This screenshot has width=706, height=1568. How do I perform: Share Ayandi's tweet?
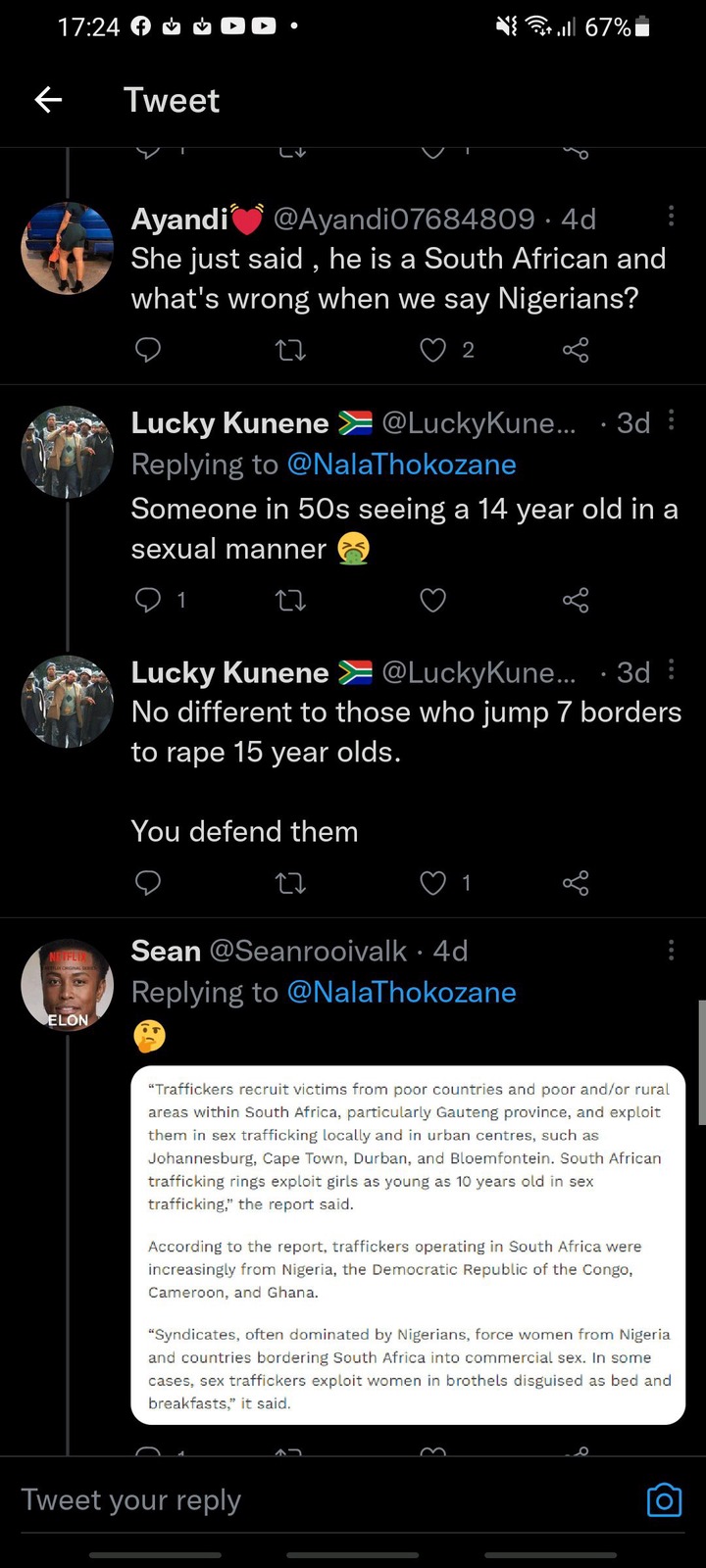(576, 350)
